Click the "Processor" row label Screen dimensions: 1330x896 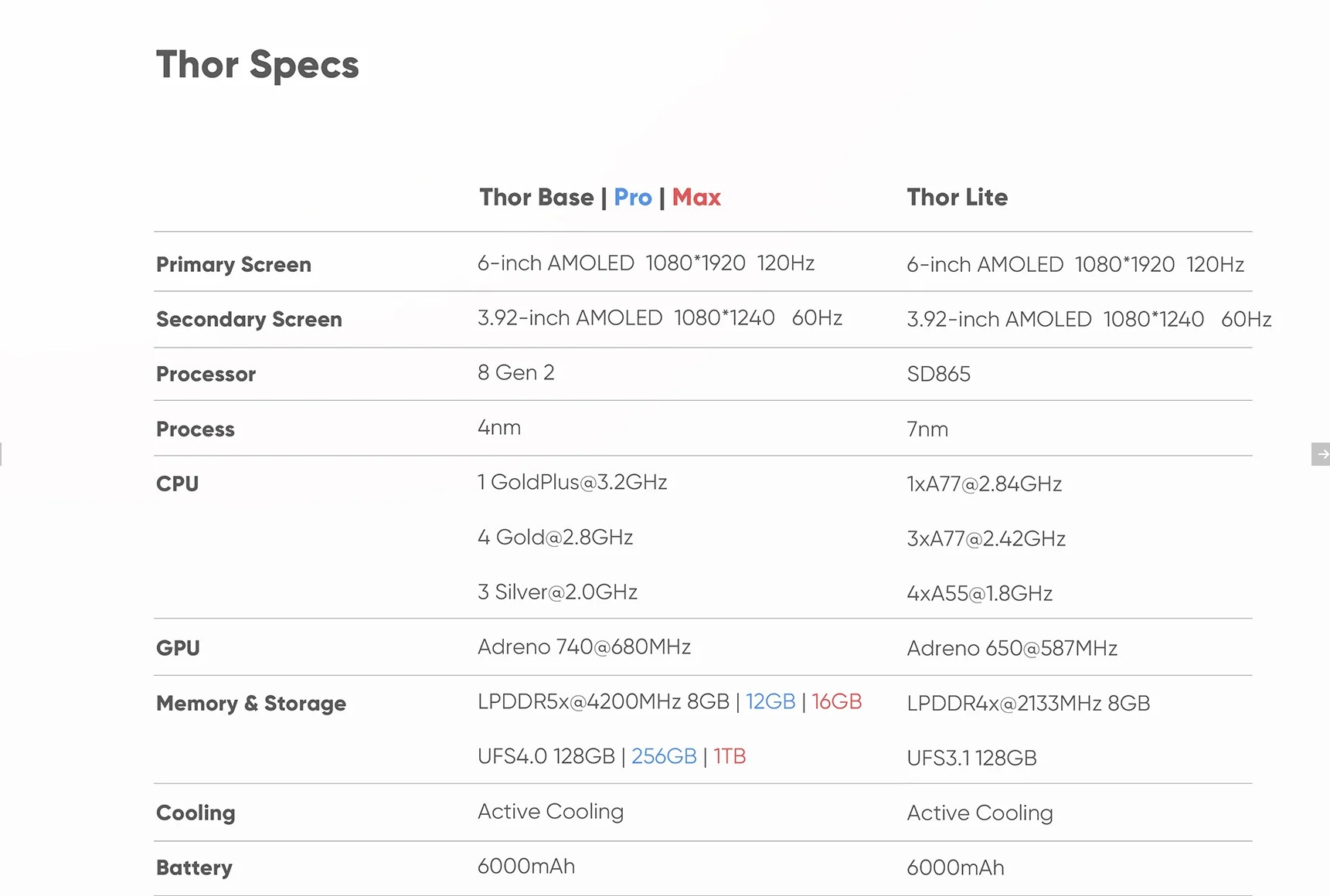tap(206, 375)
